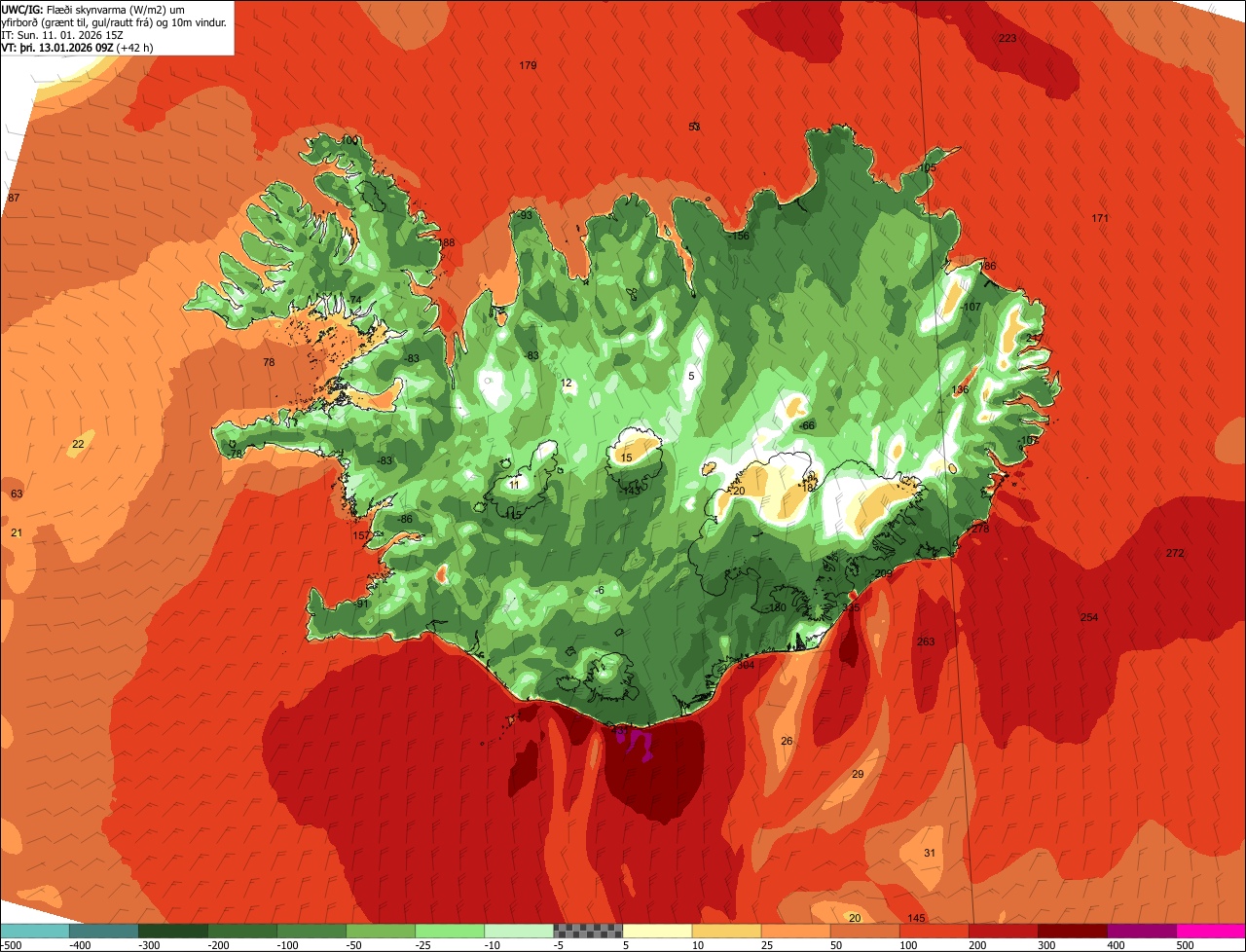This screenshot has width=1246, height=952.
Task: Click the dark teal -400 to -300 legend swatch
Action: (x=103, y=931)
